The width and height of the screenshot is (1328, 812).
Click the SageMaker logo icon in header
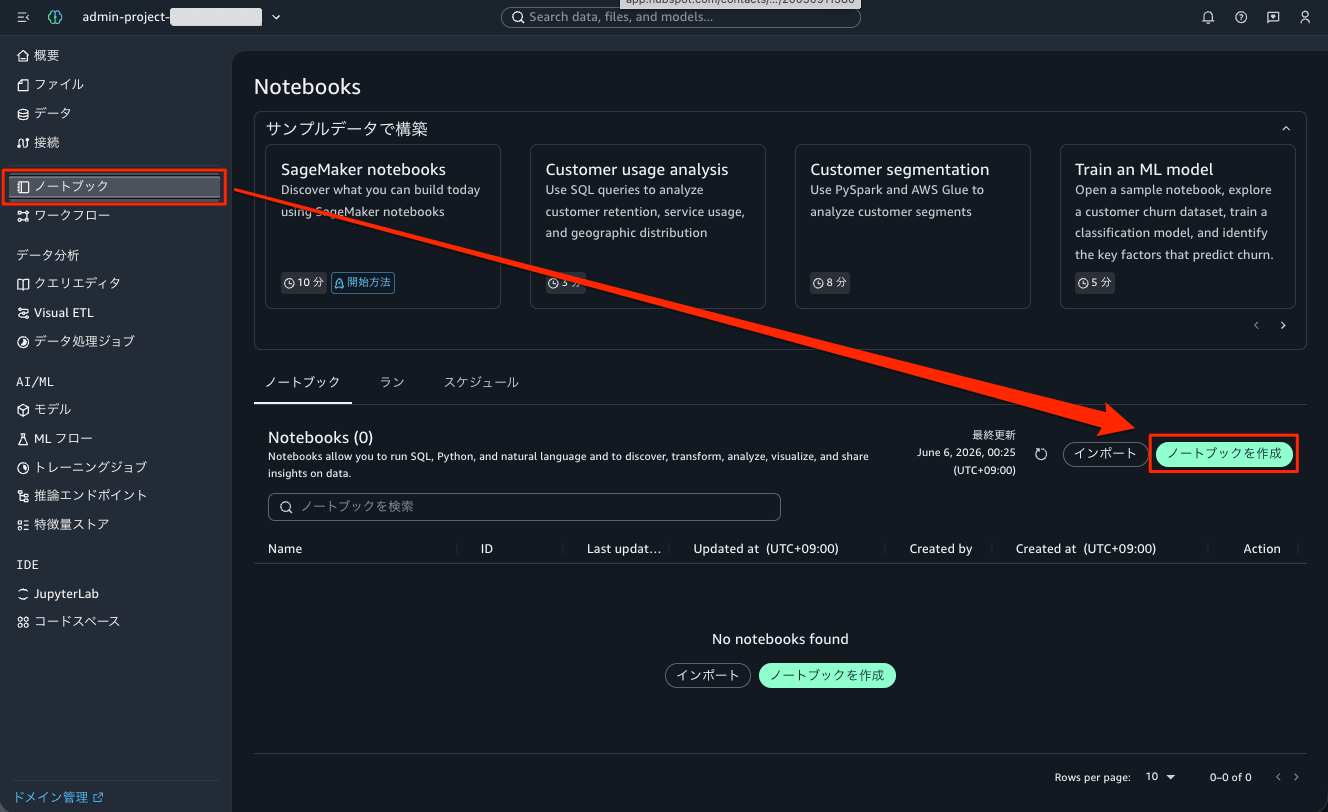coord(55,17)
